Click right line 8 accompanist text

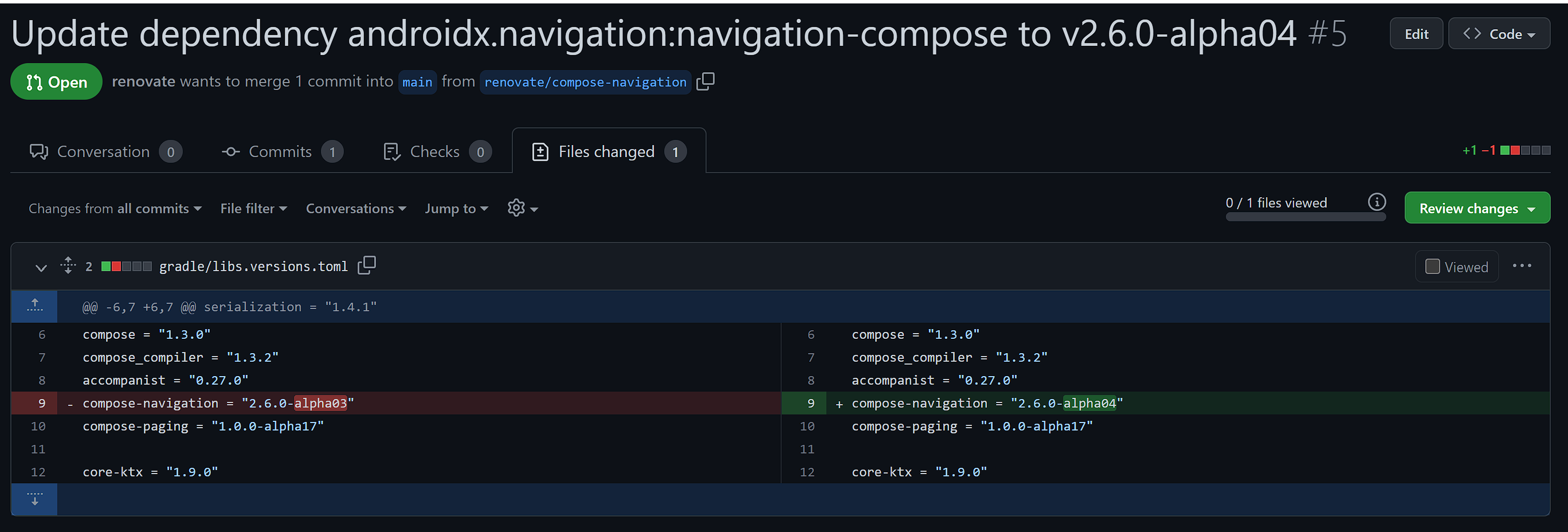[934, 381]
